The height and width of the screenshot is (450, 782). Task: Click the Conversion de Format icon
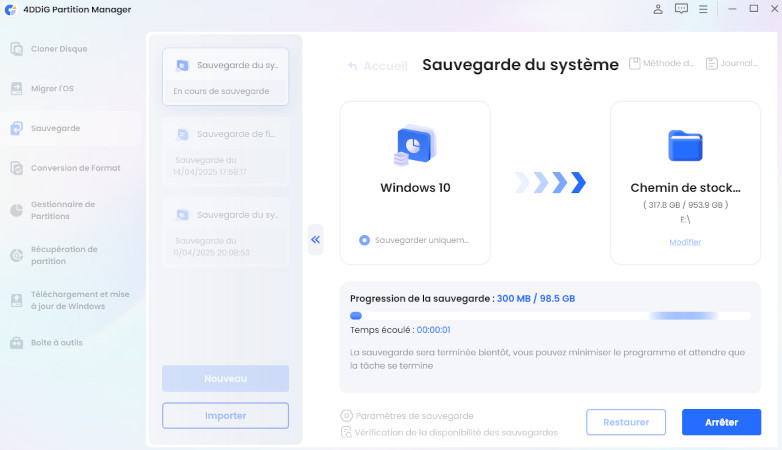click(16, 168)
